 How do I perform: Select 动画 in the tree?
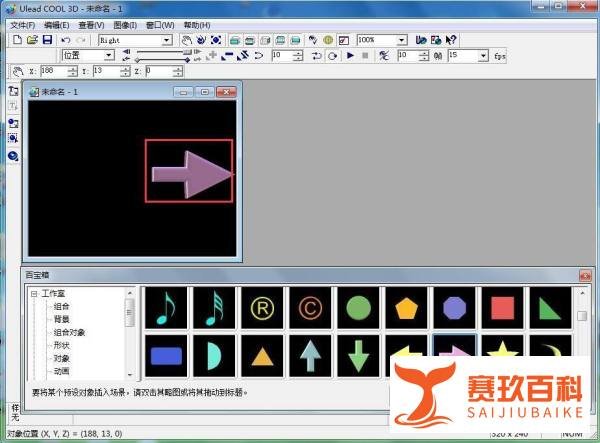(61, 371)
